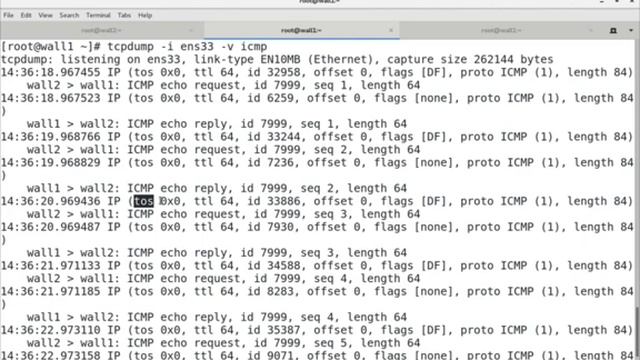Screen dimensions: 640x360
Task: Open the new tab icon in tab bar
Action: point(613,31)
